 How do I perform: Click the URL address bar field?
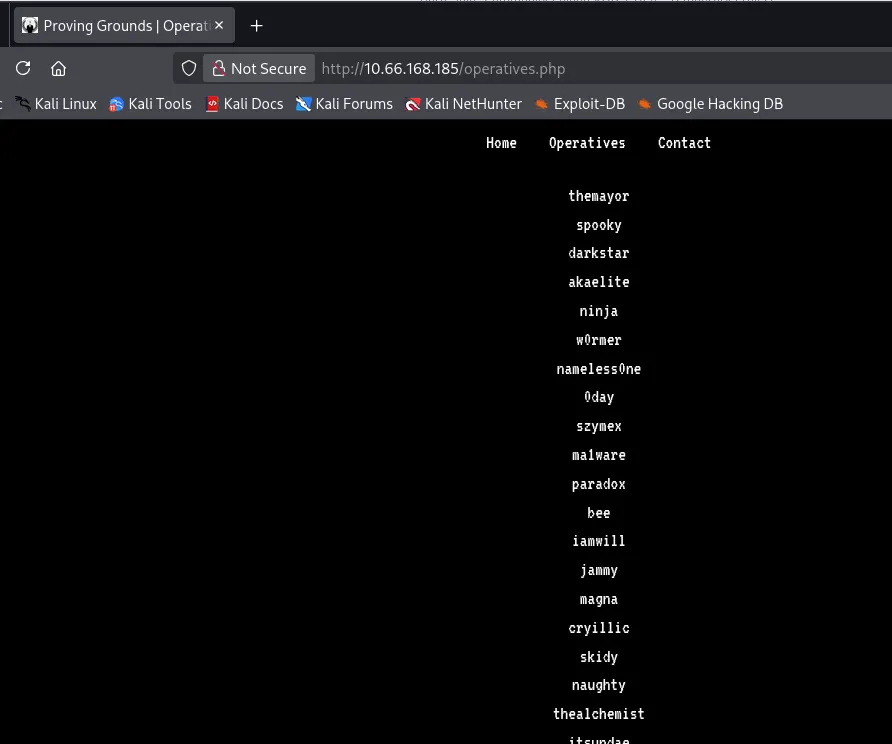pyautogui.click(x=600, y=68)
